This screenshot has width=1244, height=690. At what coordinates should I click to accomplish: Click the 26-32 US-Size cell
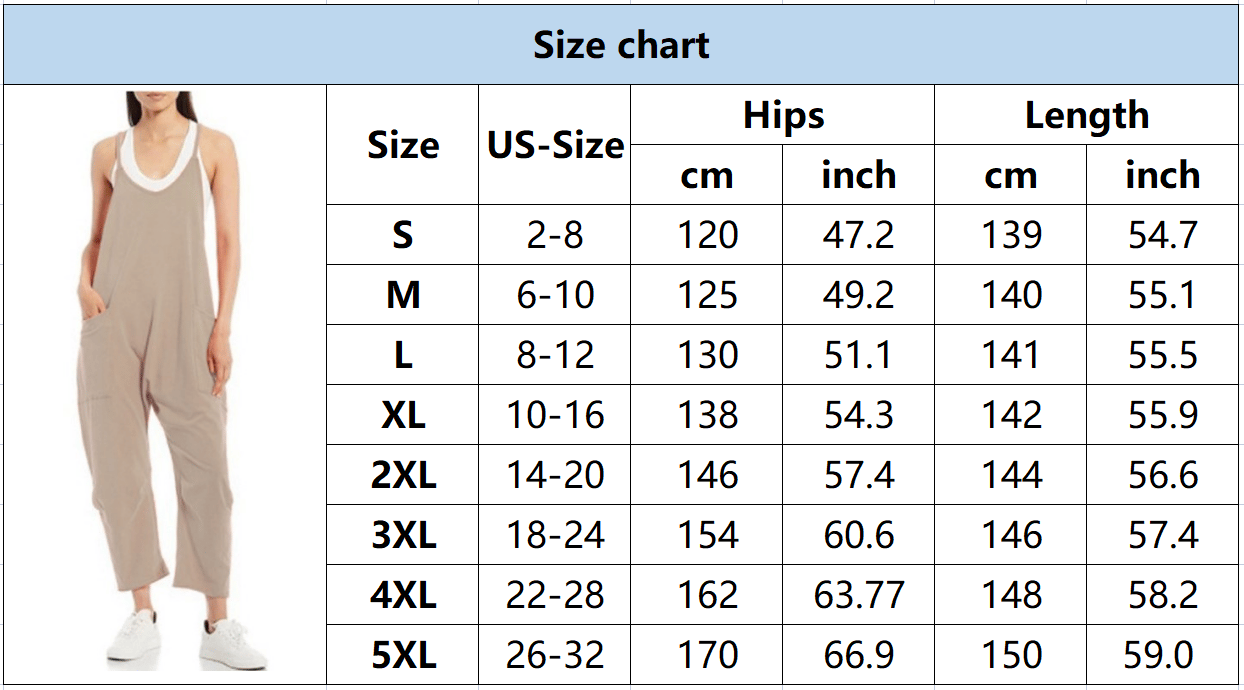pyautogui.click(x=555, y=655)
